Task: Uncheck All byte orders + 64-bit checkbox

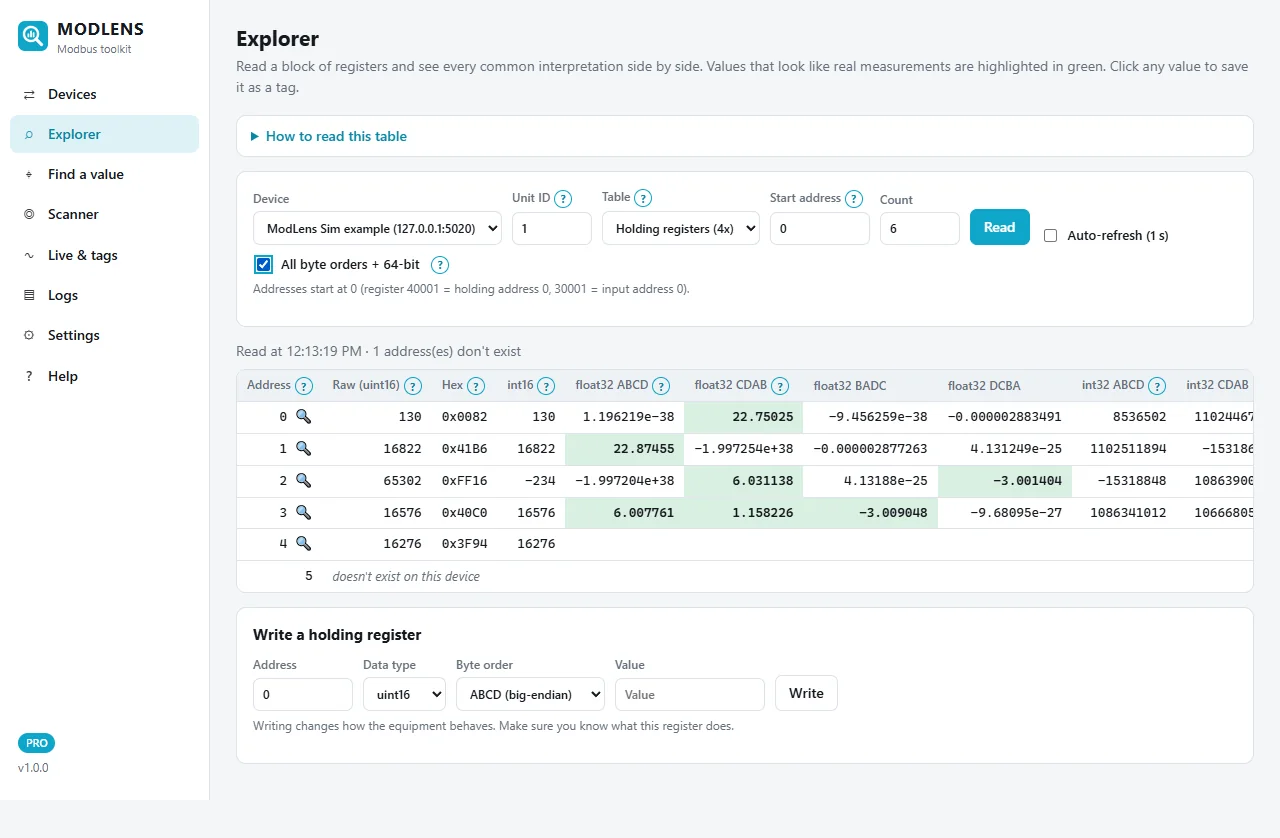Action: pos(263,265)
